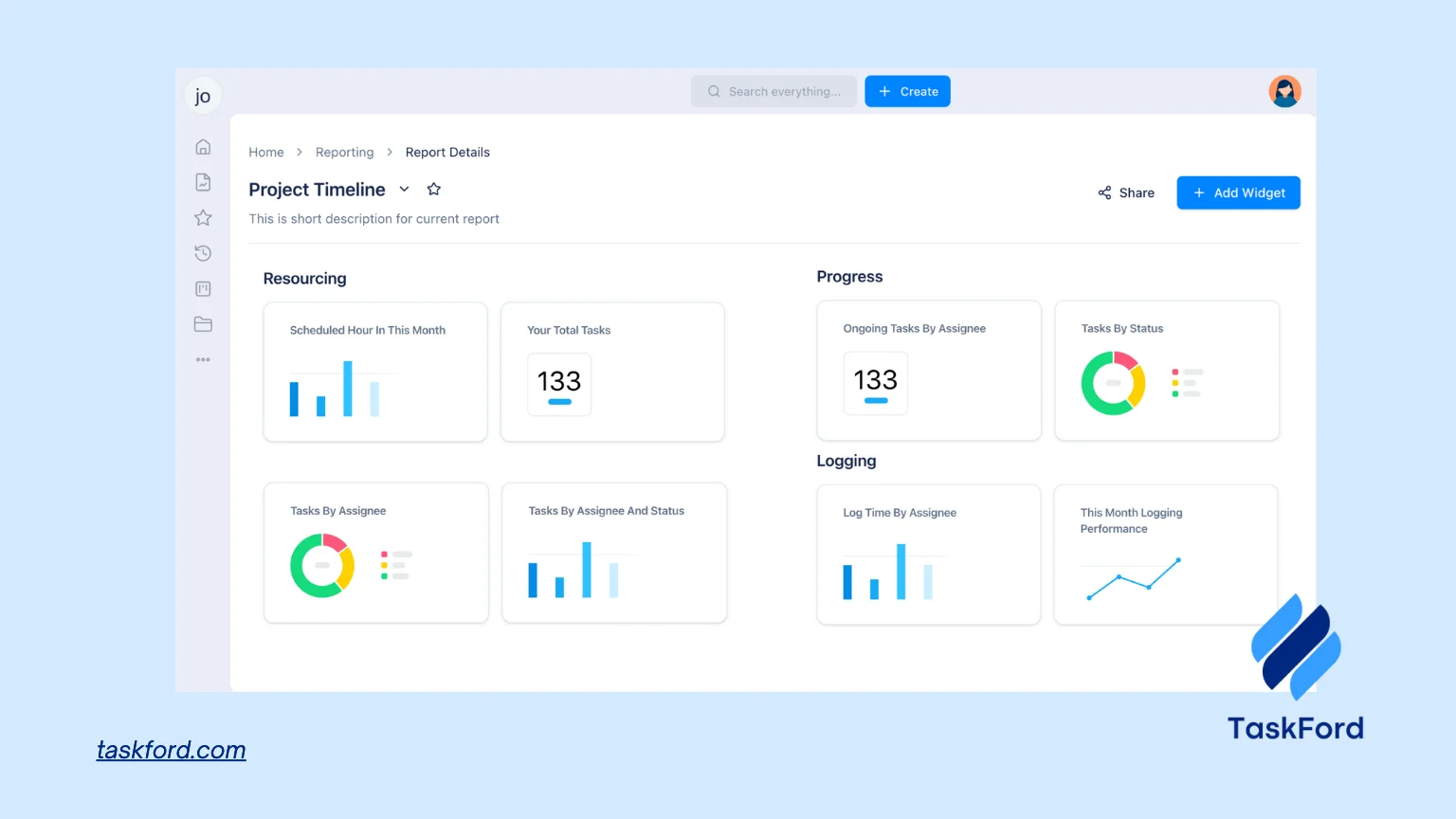The width and height of the screenshot is (1456, 819).
Task: Open the reports document icon in sidebar
Action: [x=203, y=182]
